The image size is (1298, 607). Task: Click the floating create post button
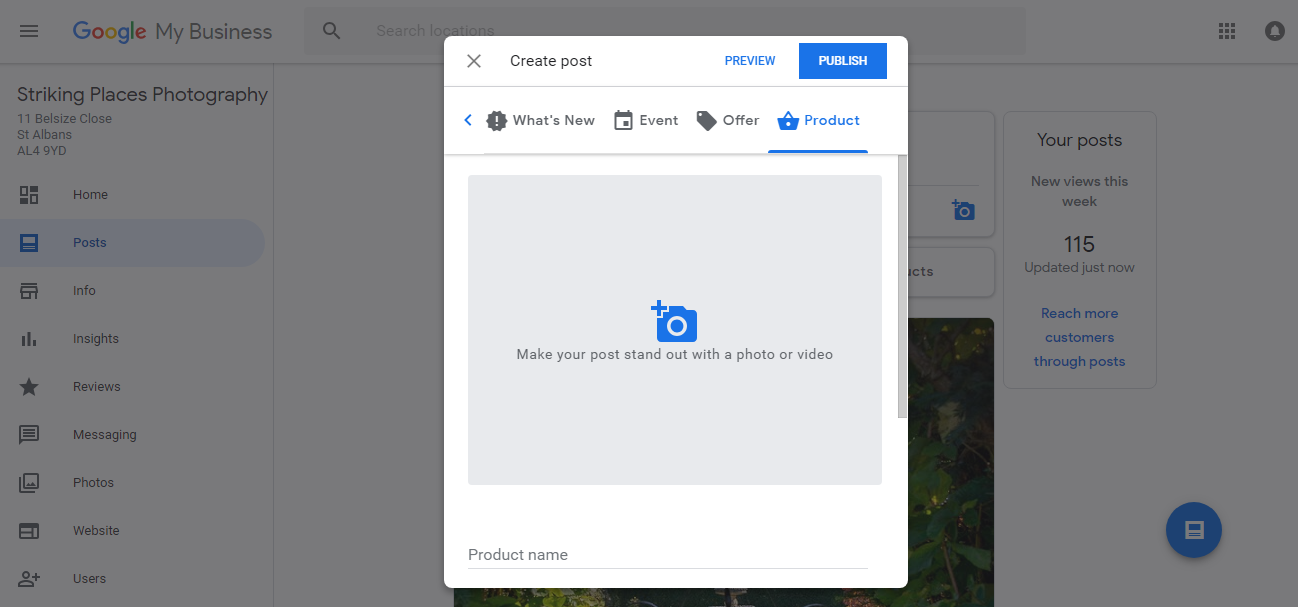click(x=1193, y=530)
